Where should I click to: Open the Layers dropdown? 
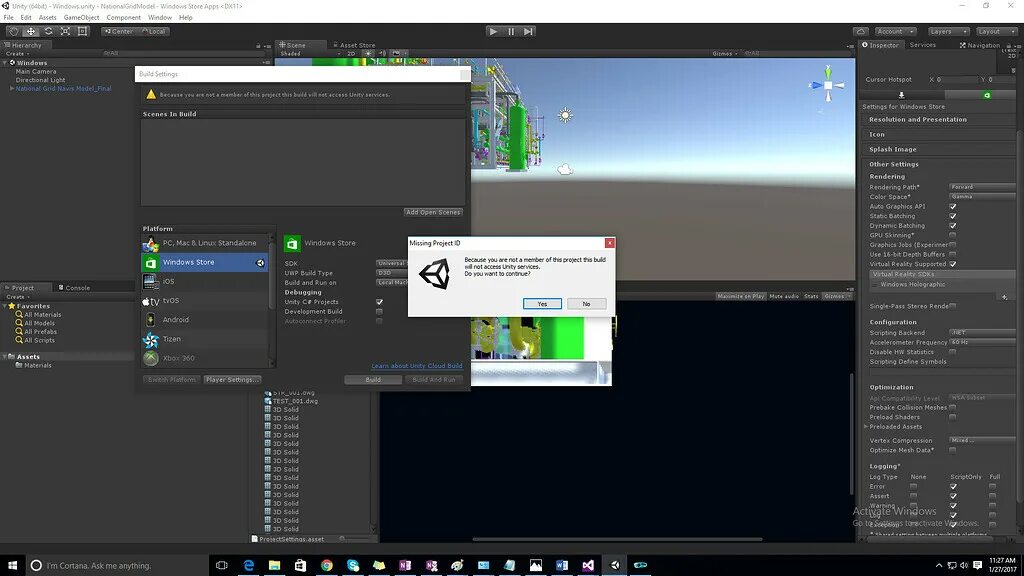pos(948,31)
